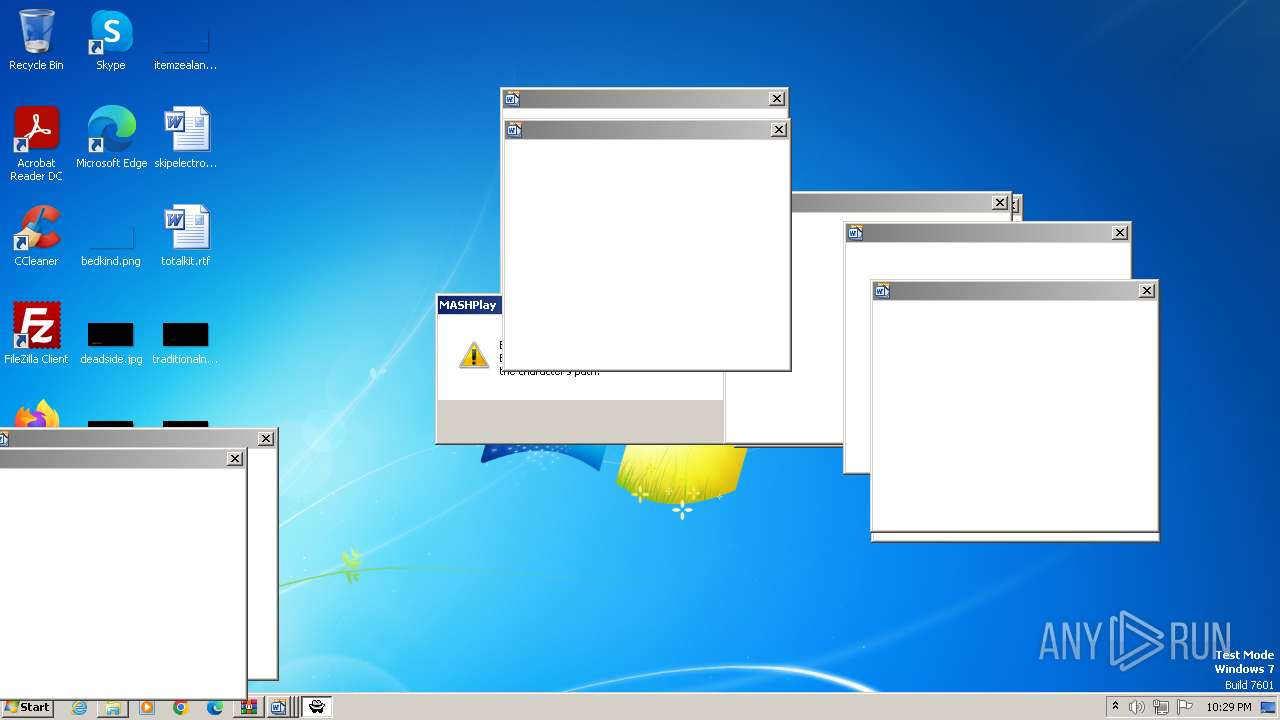Viewport: 1280px width, 720px height.
Task: Launch CCleaner from the desktop
Action: coord(36,236)
